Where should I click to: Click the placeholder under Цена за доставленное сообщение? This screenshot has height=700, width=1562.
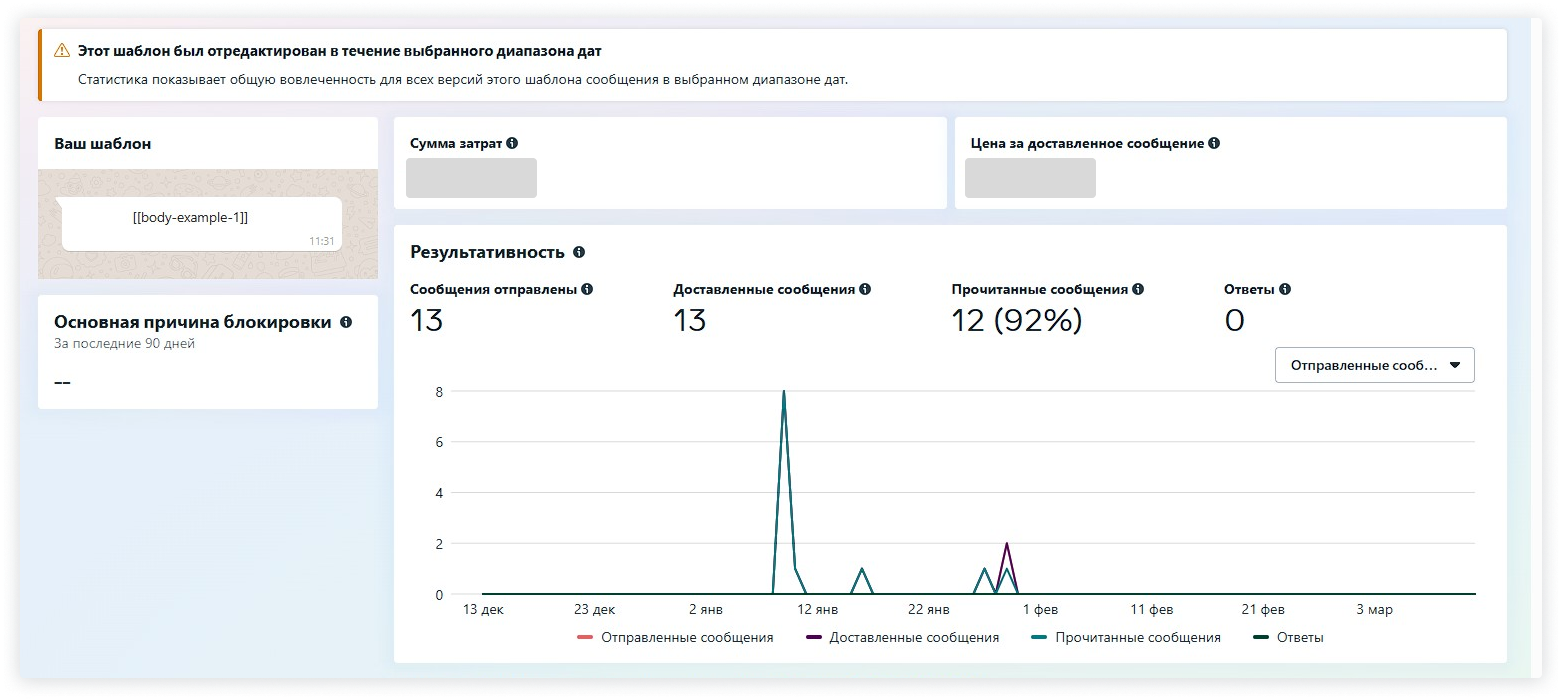1030,178
